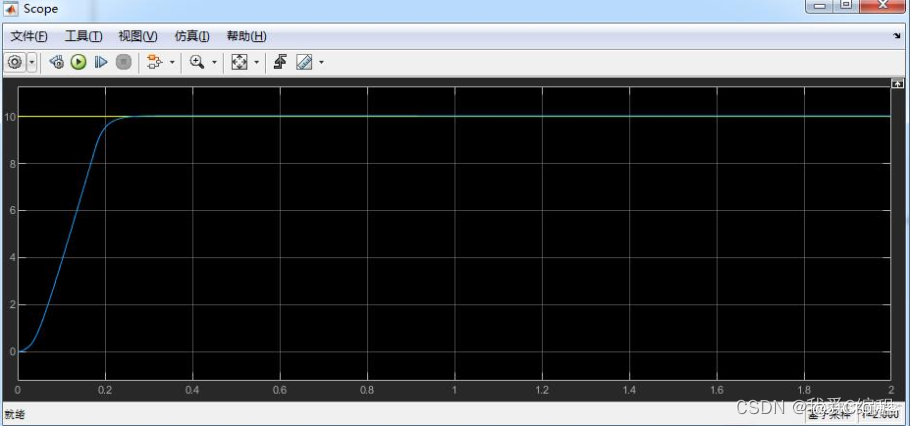Open the zoom tool dropdown arrow
The width and height of the screenshot is (910, 426).
pyautogui.click(x=214, y=62)
